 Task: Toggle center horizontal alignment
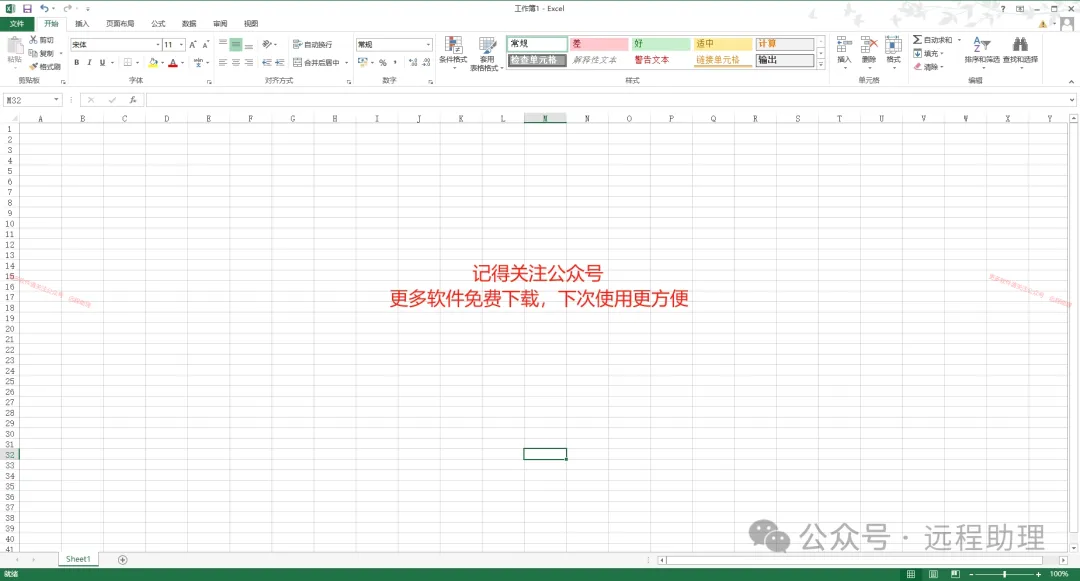[236, 62]
